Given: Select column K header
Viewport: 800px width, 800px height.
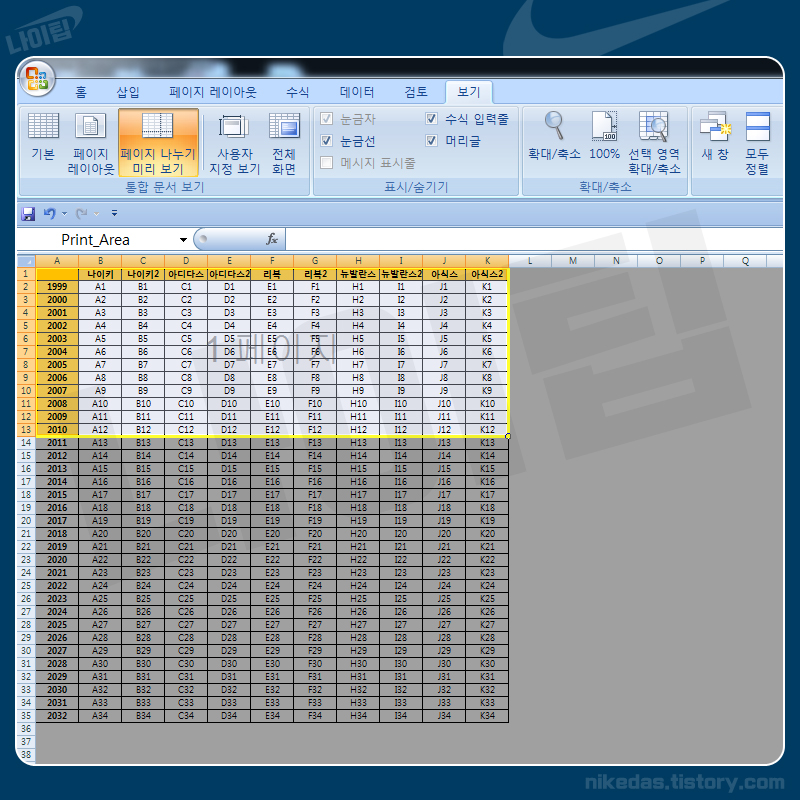Looking at the screenshot, I should (487, 261).
